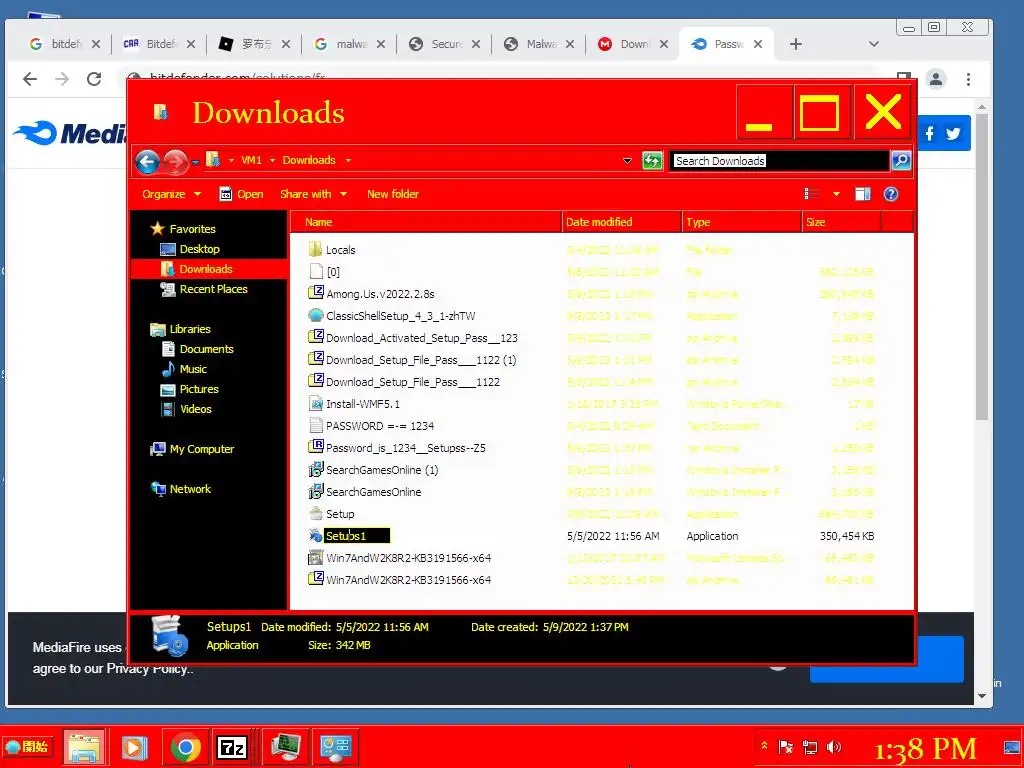This screenshot has height=768, width=1024.
Task: Expand the VM1 breadcrumb arrow
Action: (272, 161)
